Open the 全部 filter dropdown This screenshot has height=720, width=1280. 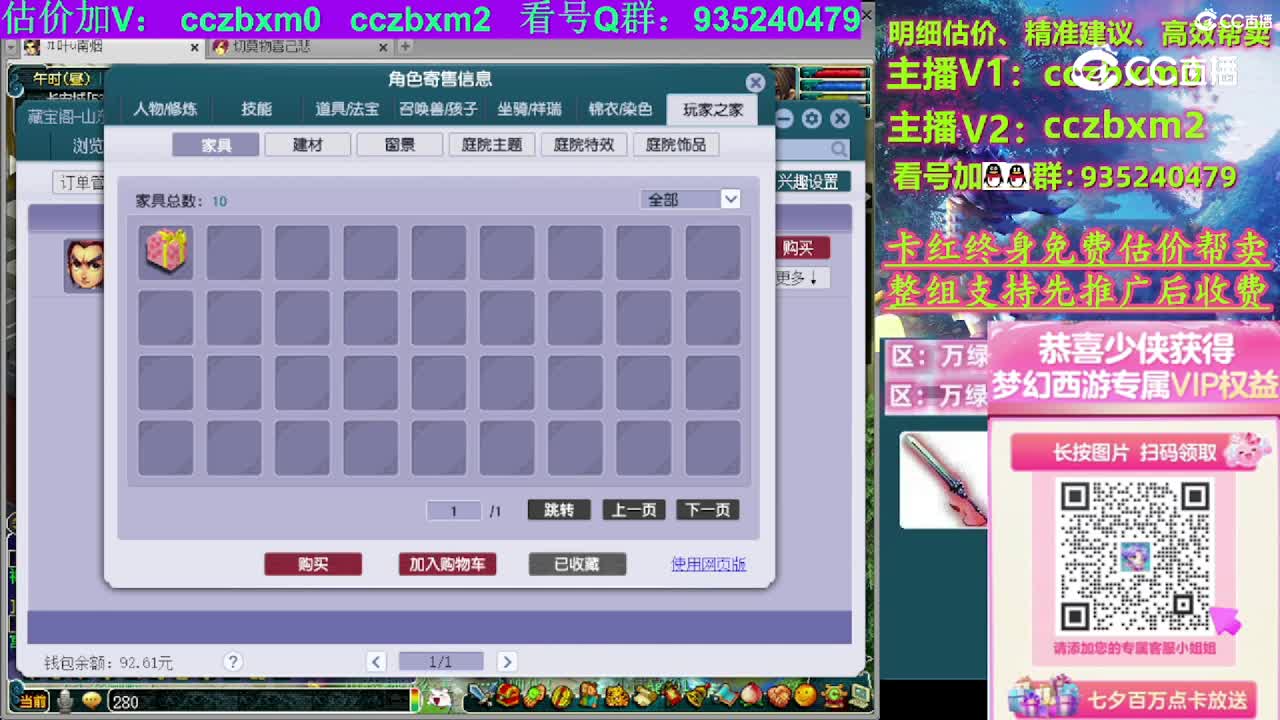coord(690,199)
